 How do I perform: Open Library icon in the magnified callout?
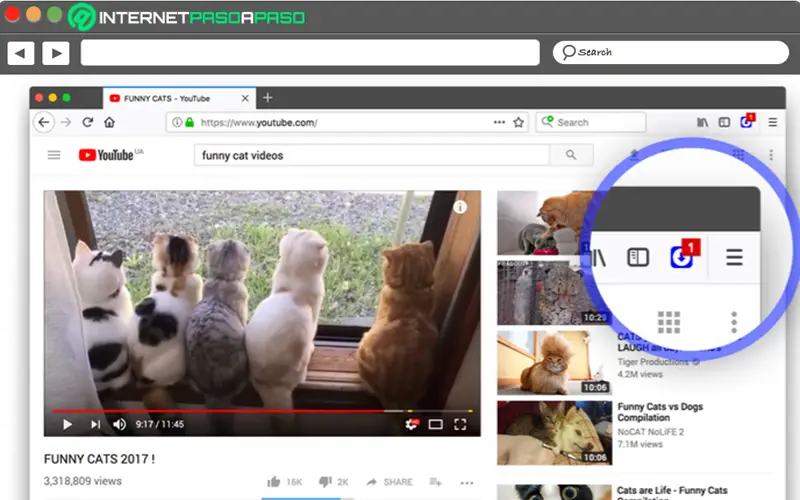click(x=599, y=258)
